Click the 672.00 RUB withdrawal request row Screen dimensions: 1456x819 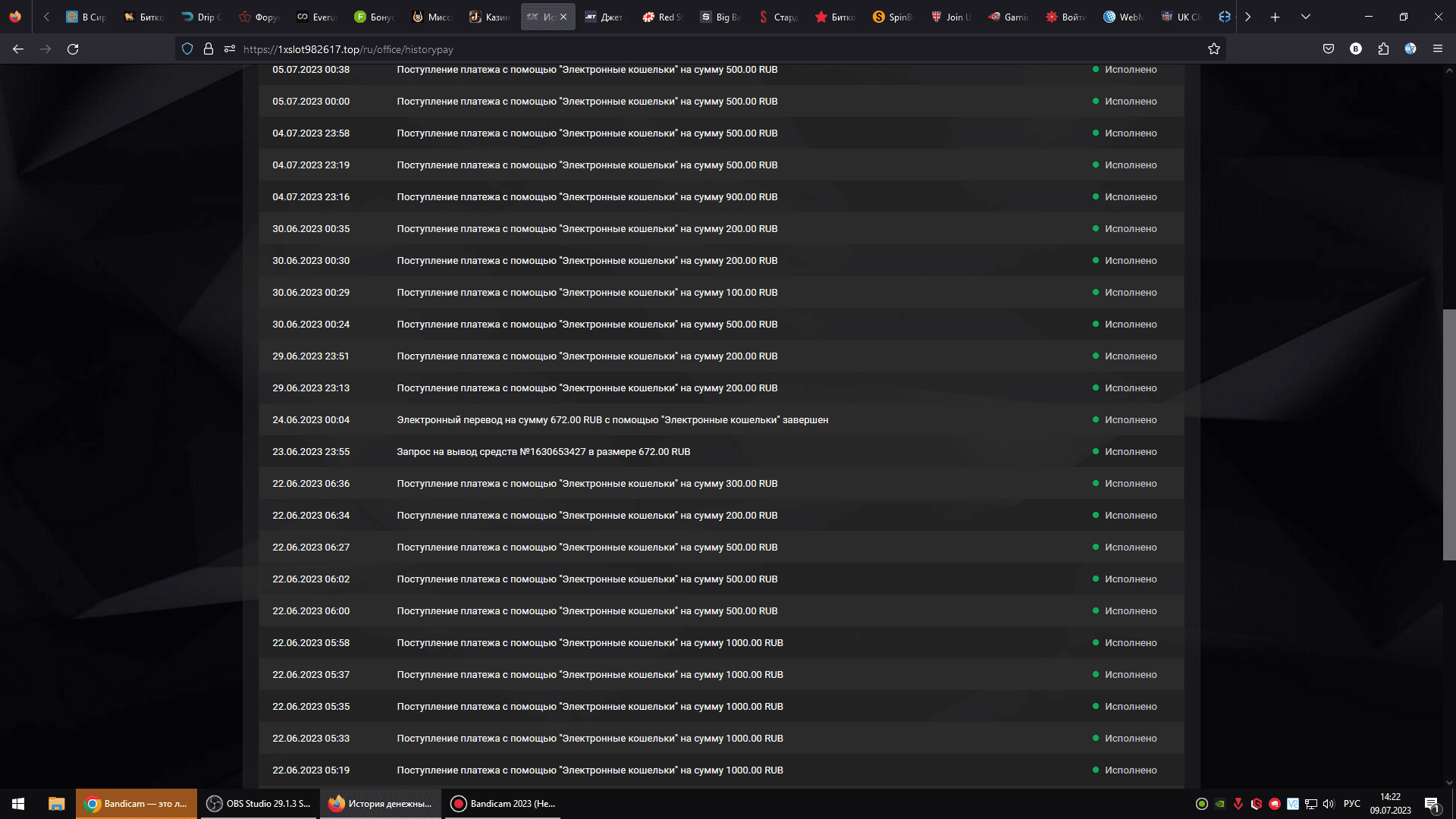543,452
